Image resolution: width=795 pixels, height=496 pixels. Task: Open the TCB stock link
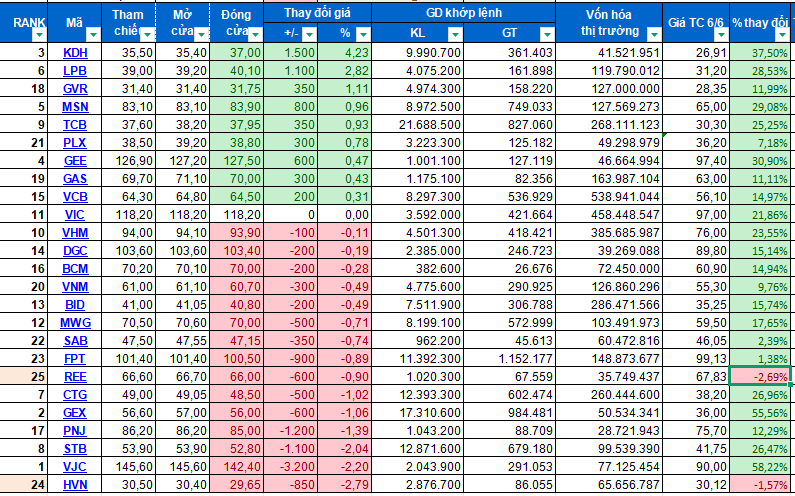[x=75, y=125]
